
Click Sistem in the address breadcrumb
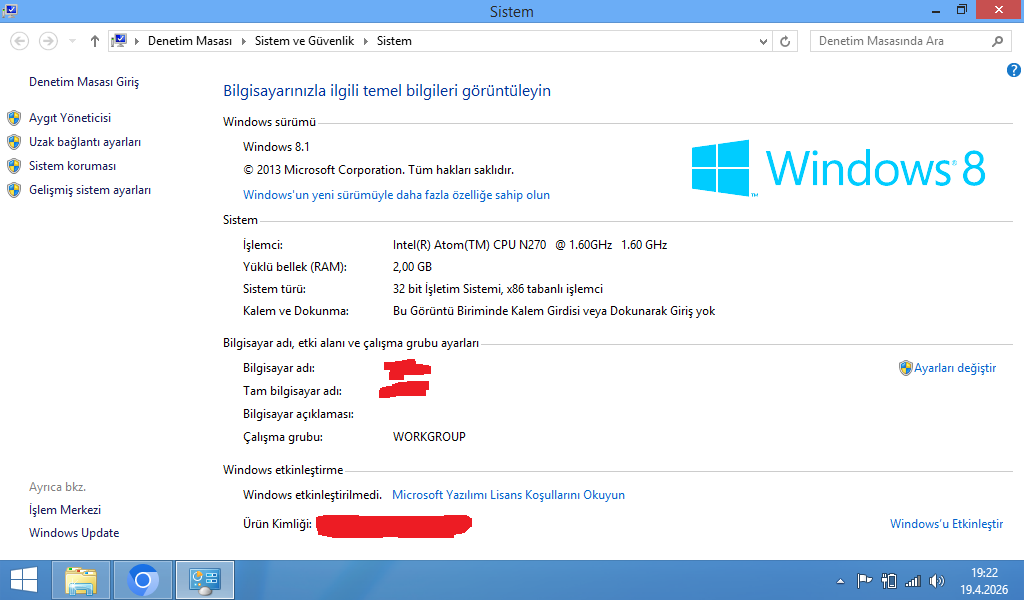coord(394,41)
